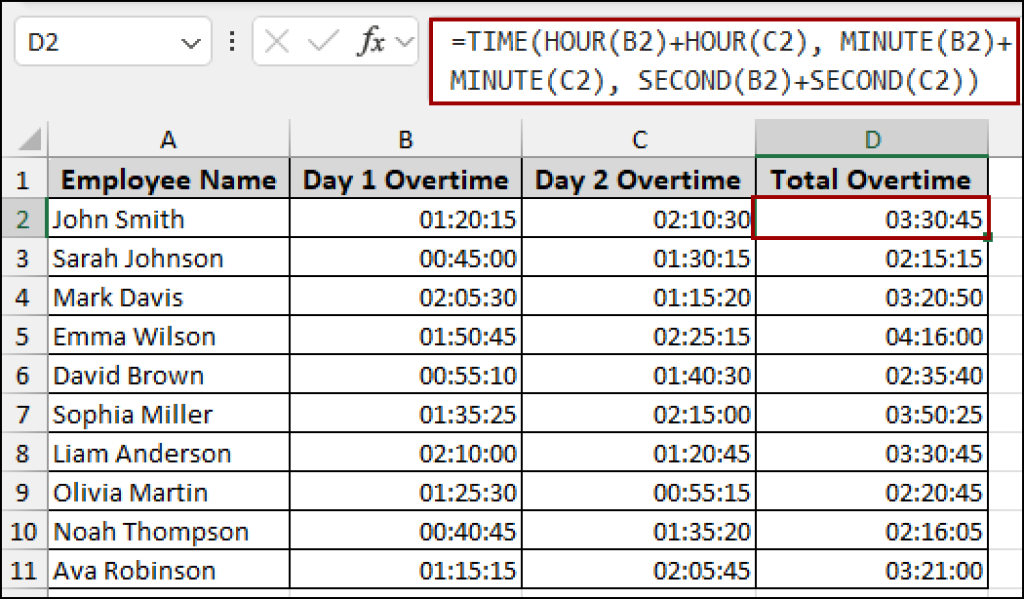Click the John Smith cell
The image size is (1024, 599).
[x=168, y=219]
